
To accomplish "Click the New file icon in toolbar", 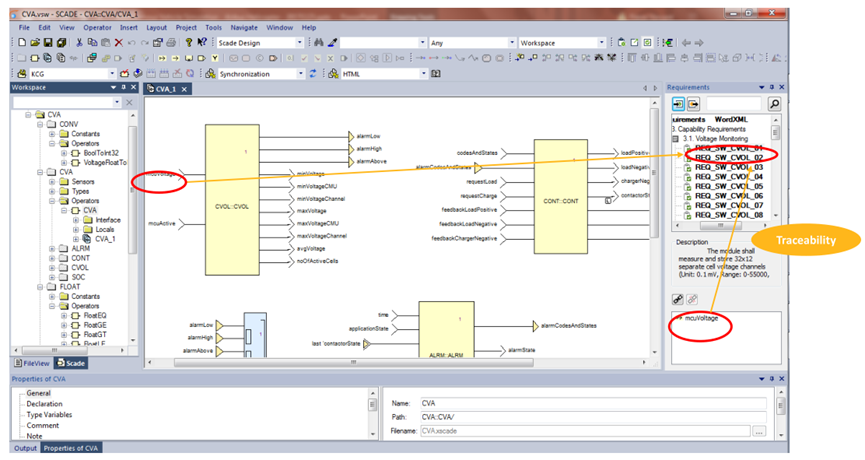I will 22,42.
